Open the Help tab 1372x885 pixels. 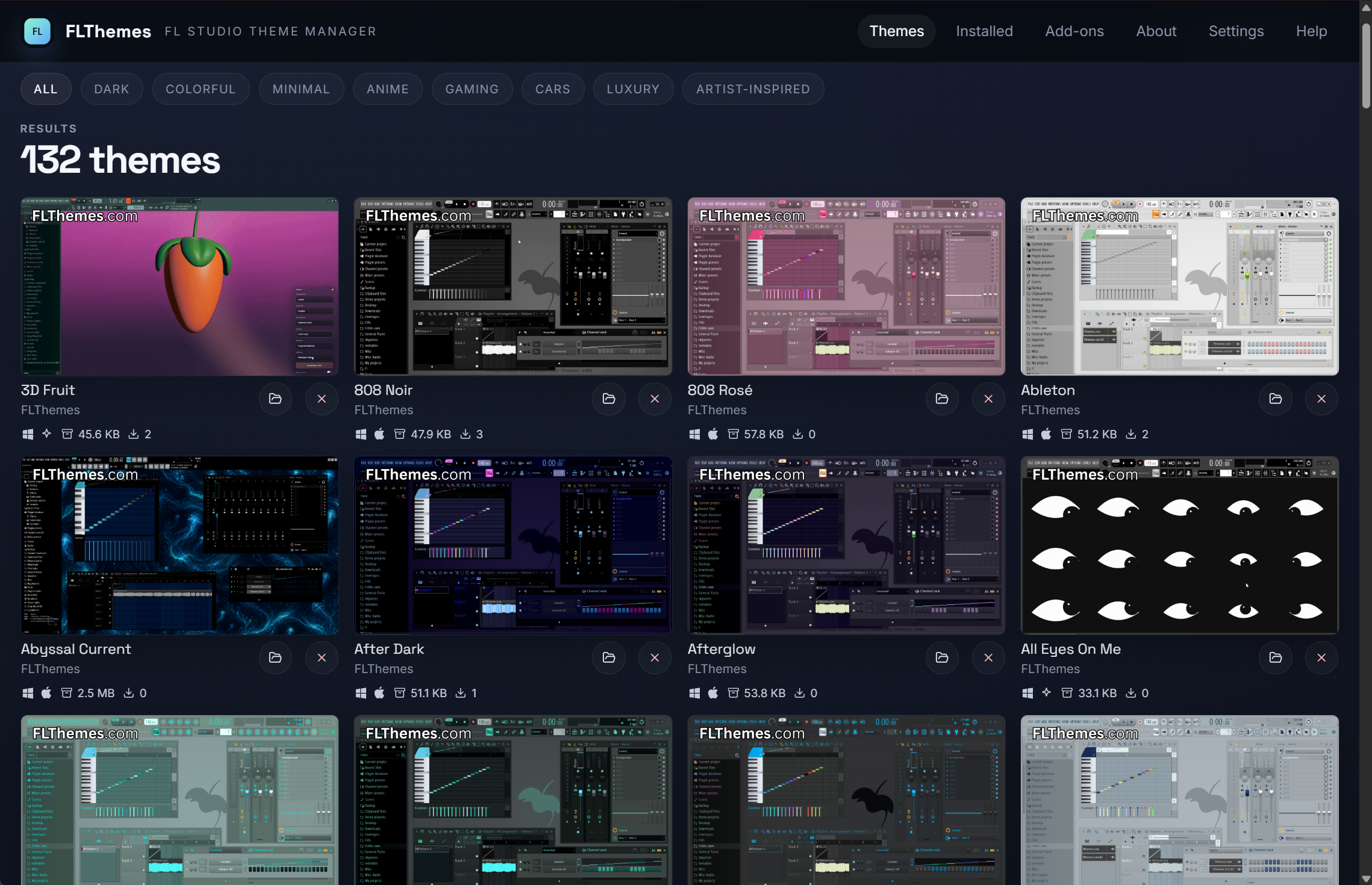point(1311,31)
